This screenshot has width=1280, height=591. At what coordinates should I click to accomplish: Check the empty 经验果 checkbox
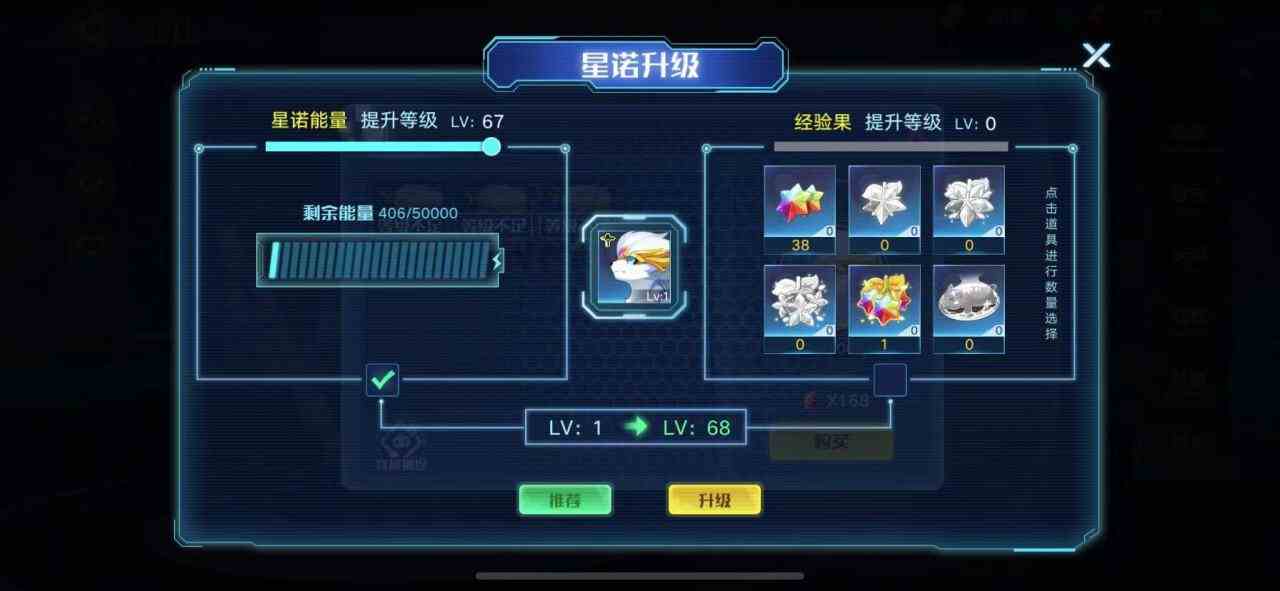point(890,380)
